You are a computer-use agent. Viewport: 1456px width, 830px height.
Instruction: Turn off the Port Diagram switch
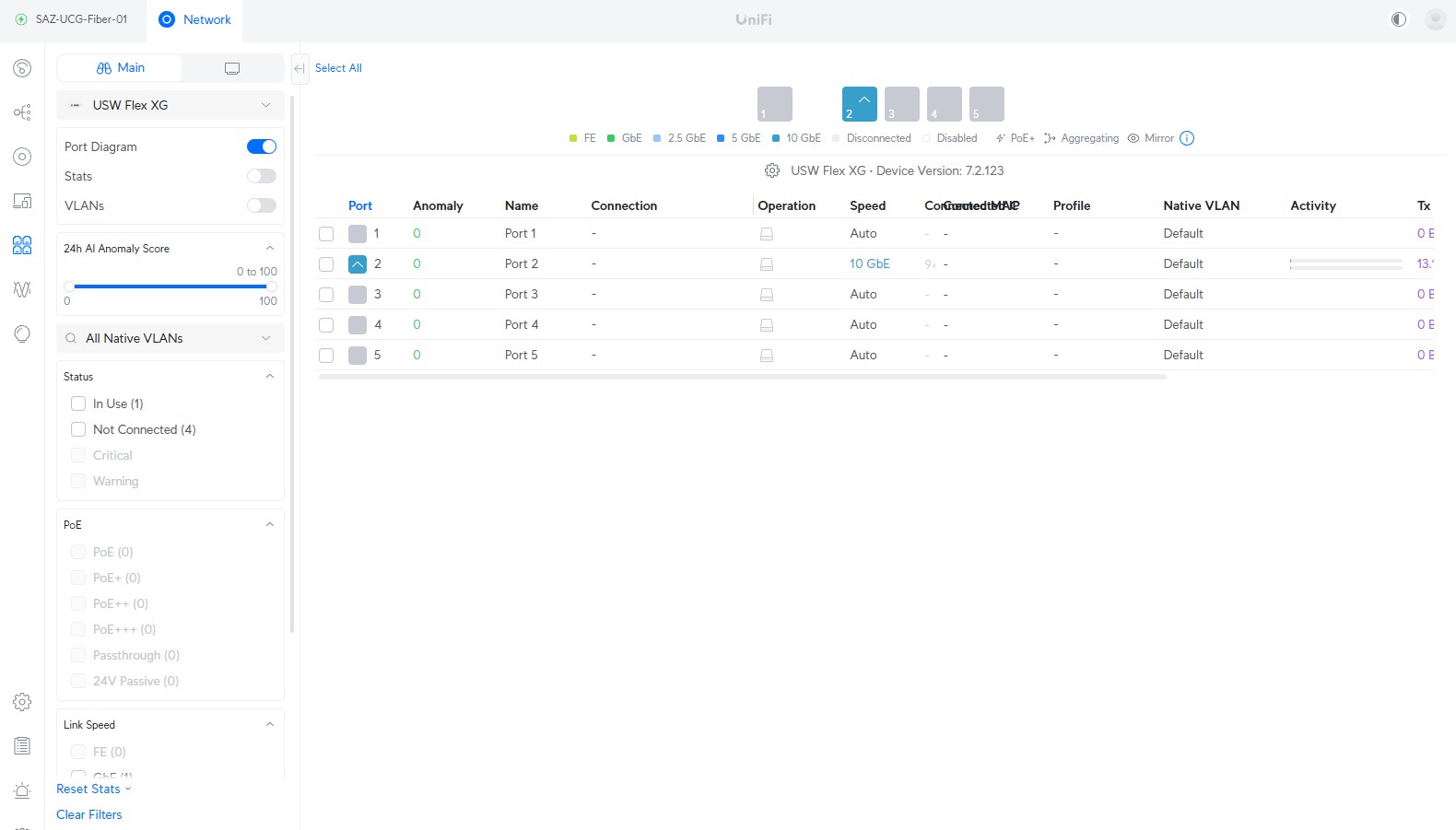(x=262, y=146)
